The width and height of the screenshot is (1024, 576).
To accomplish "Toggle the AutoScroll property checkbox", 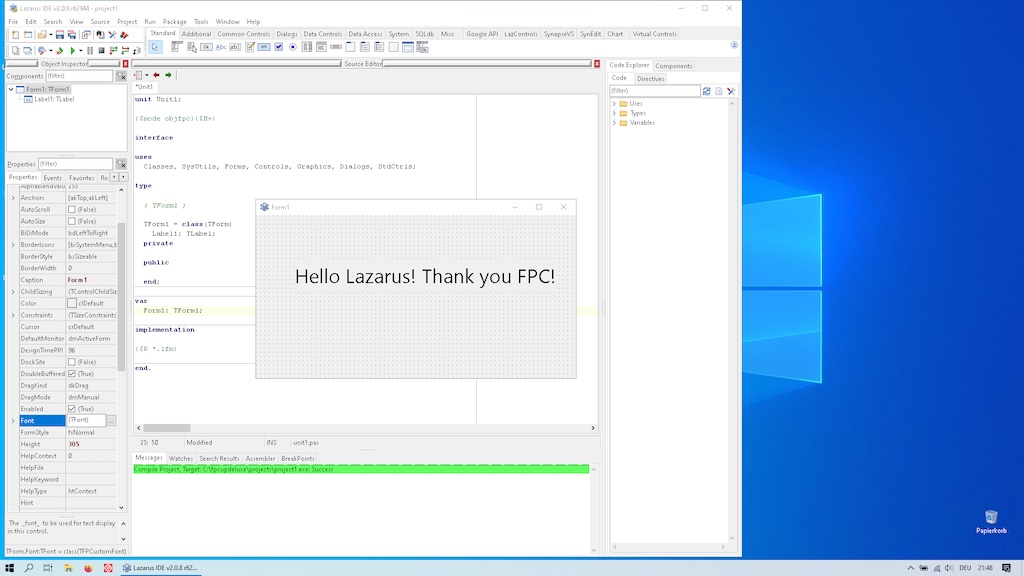I will point(72,210).
